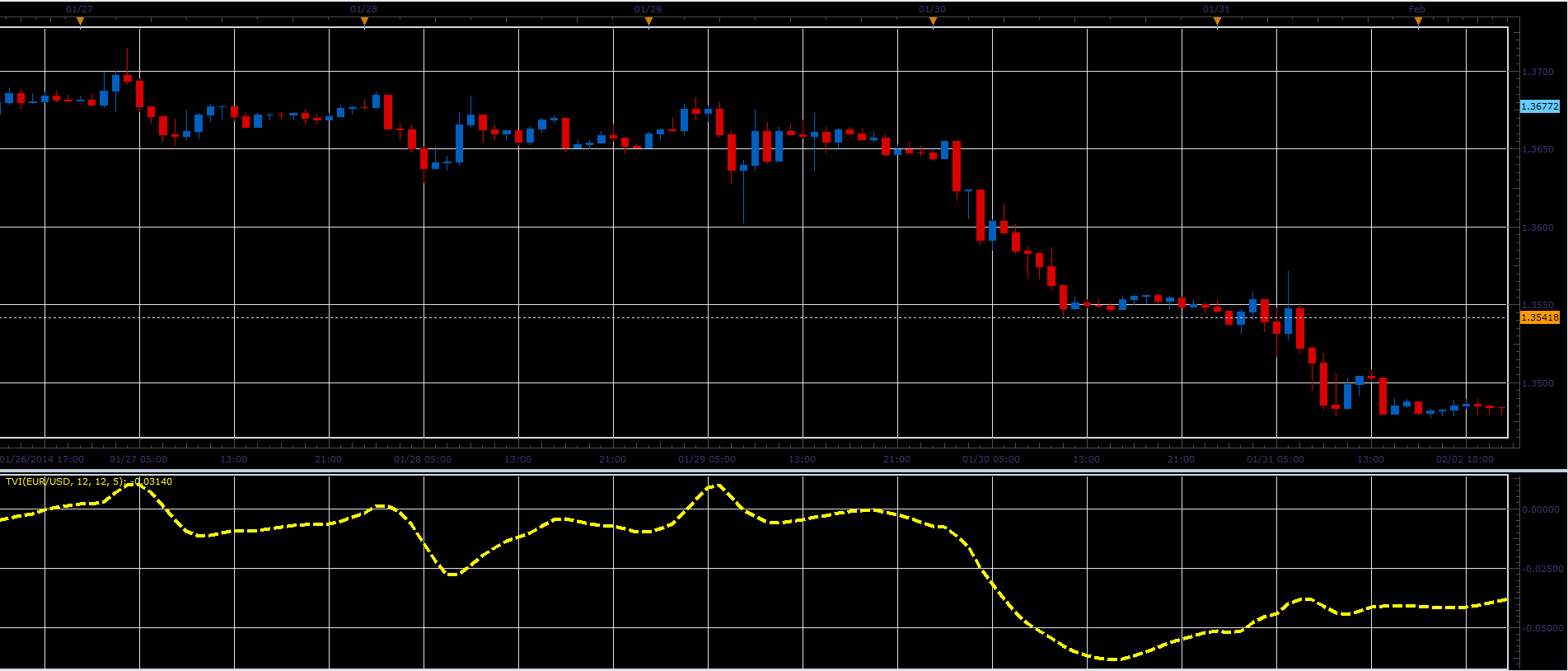1568x671 pixels.
Task: Click the Feb date label at top
Action: point(1417,9)
